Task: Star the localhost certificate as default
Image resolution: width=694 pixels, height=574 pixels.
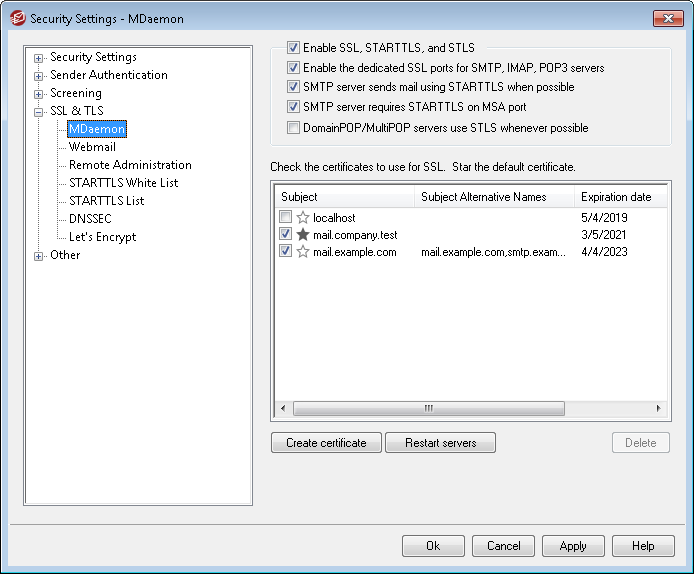Action: point(303,217)
